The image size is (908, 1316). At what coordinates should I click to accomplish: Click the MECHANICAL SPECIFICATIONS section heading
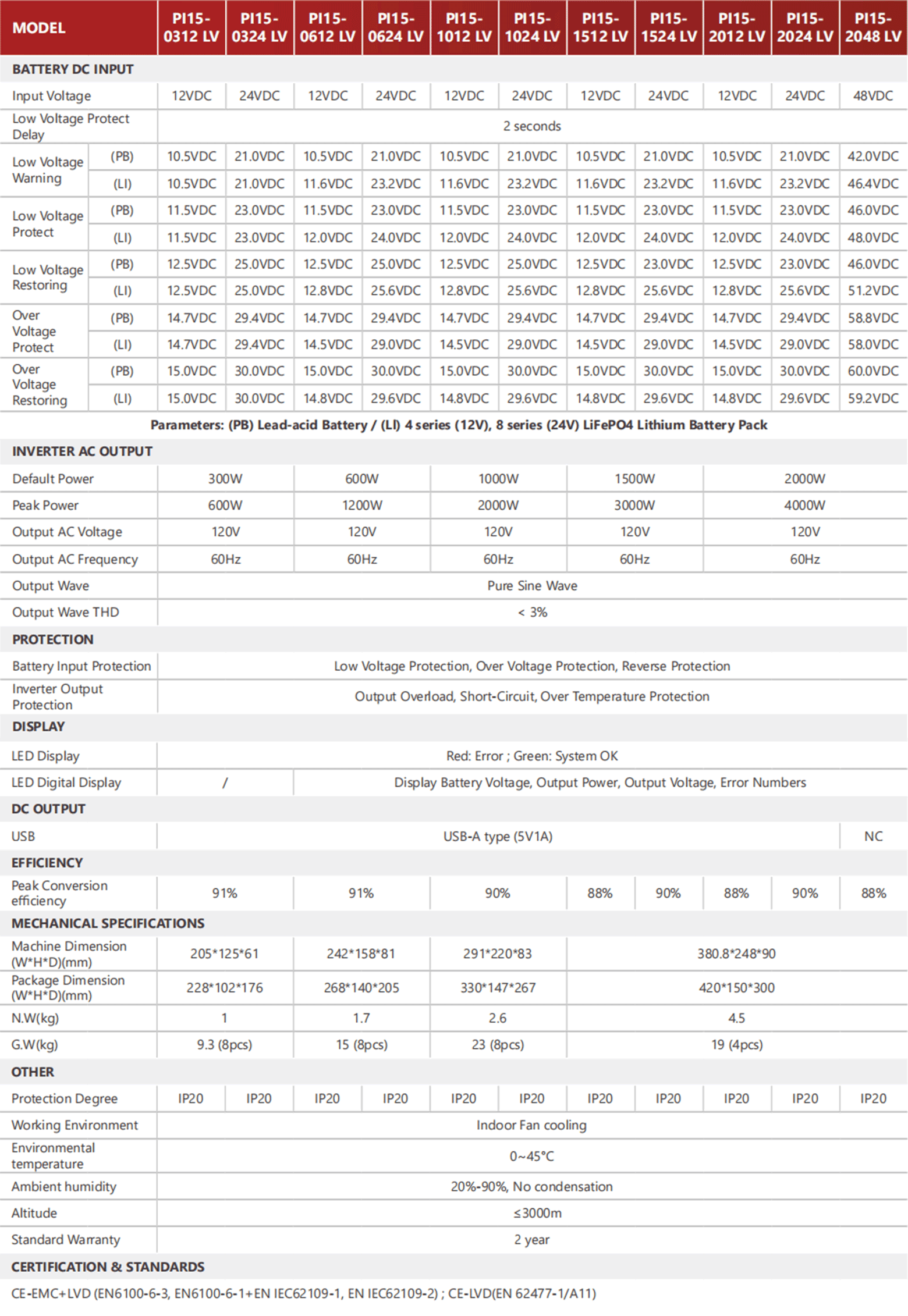(108, 923)
